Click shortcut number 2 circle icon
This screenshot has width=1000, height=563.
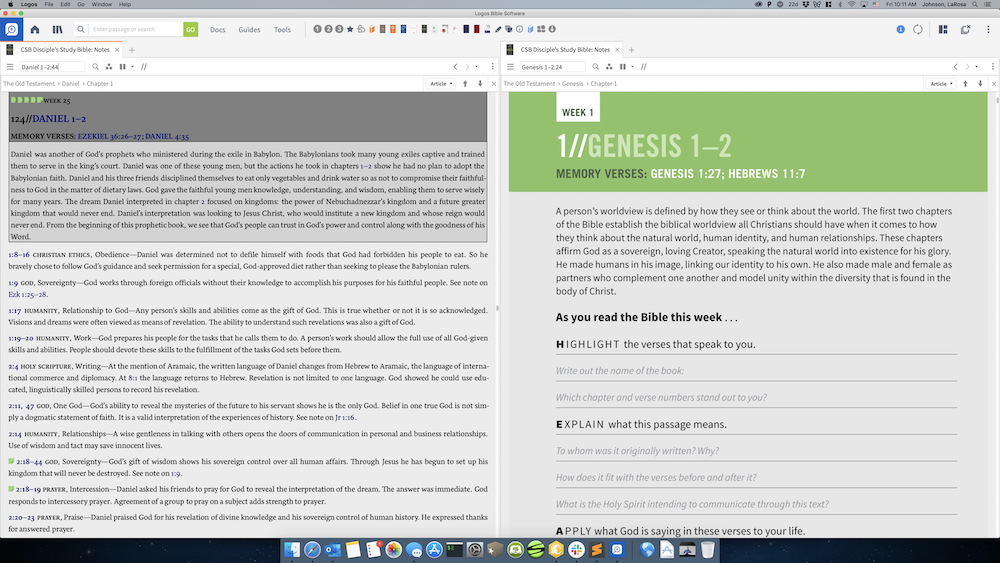(328, 29)
